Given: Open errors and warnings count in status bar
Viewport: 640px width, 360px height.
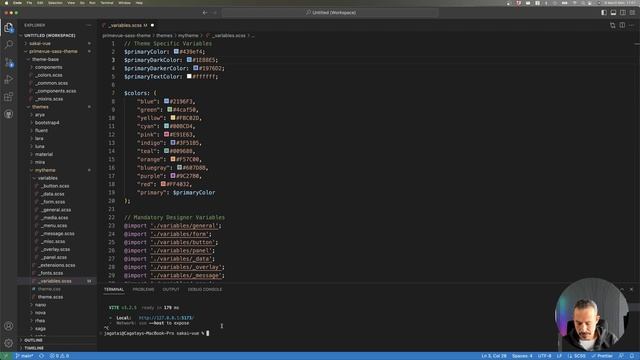Looking at the screenshot, I should click(59, 356).
